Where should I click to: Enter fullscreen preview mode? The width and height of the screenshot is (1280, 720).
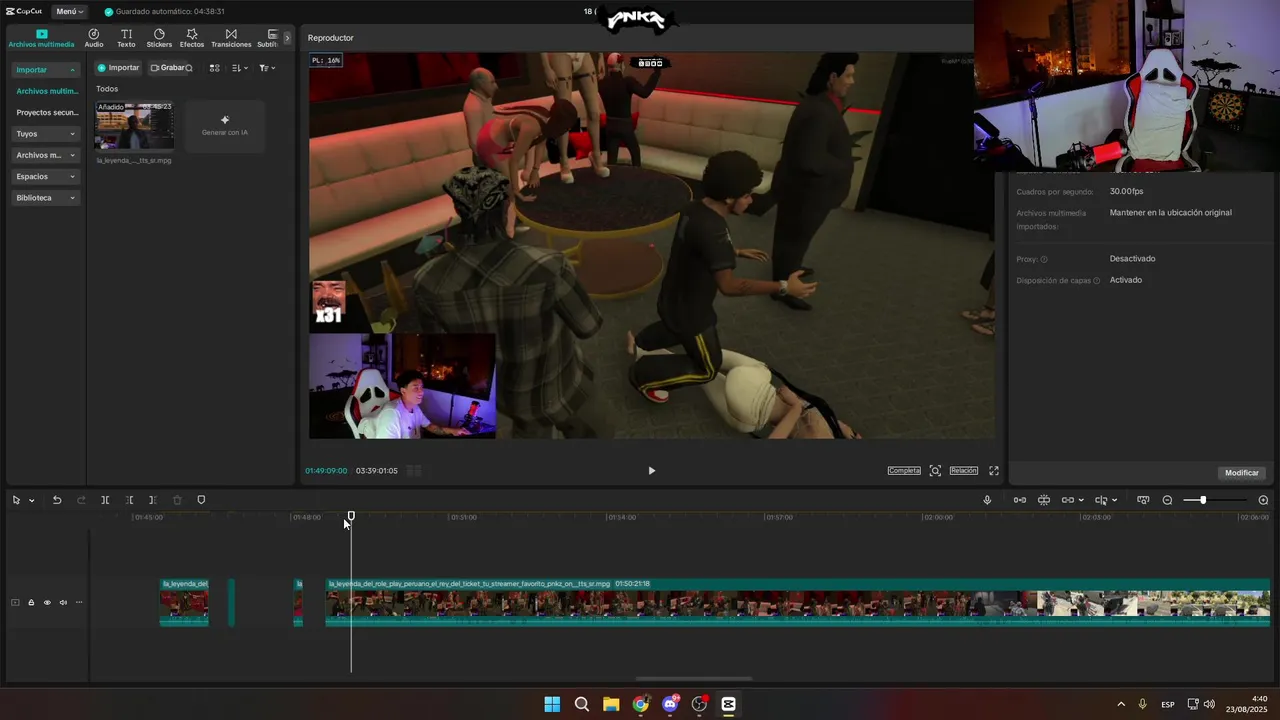tap(994, 471)
